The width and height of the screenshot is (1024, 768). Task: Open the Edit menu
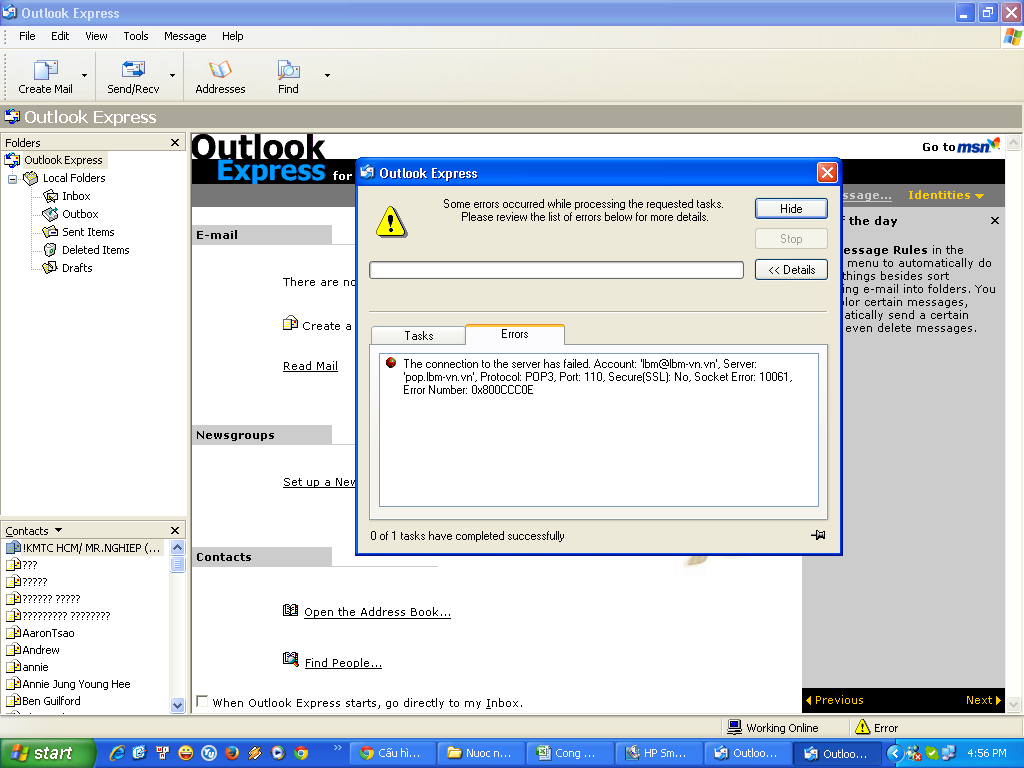60,36
